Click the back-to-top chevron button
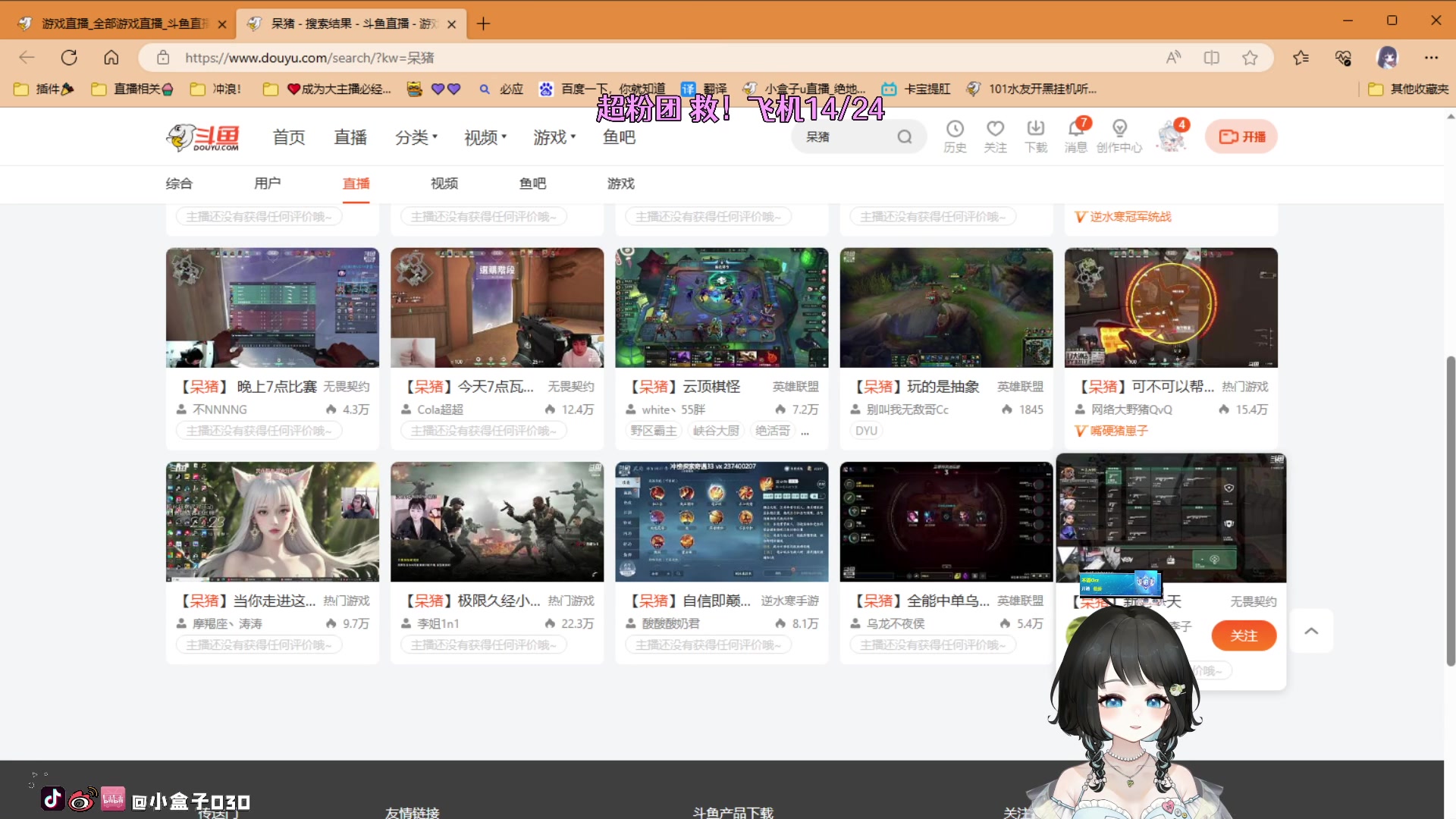The width and height of the screenshot is (1456, 819). 1311,630
